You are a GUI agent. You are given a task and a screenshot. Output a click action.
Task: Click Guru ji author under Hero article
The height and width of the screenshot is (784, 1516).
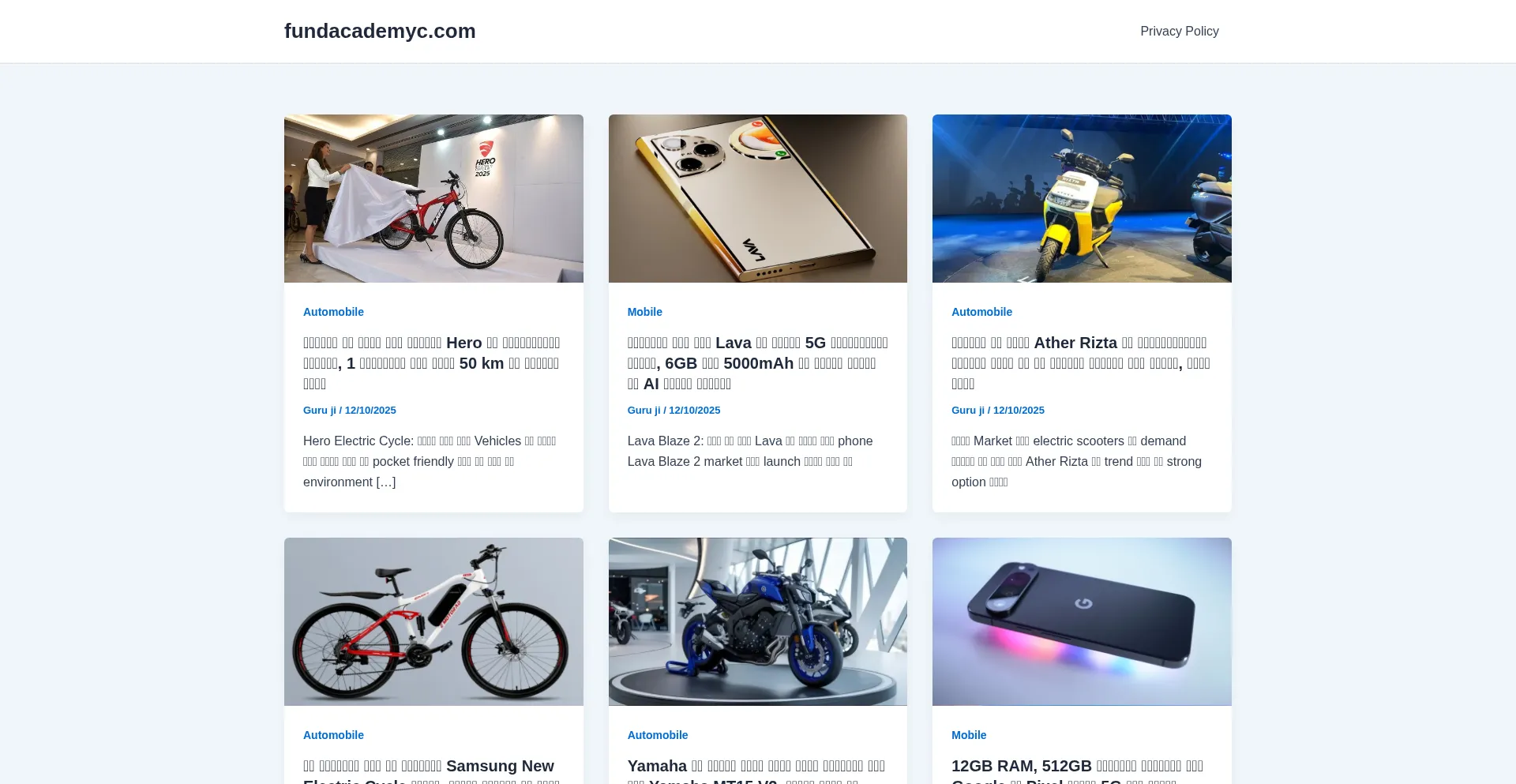tap(319, 411)
